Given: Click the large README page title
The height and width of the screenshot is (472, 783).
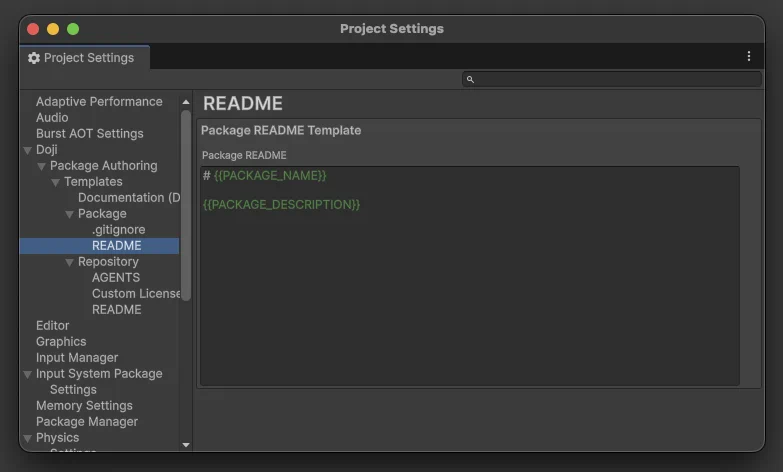Looking at the screenshot, I should click(x=243, y=103).
